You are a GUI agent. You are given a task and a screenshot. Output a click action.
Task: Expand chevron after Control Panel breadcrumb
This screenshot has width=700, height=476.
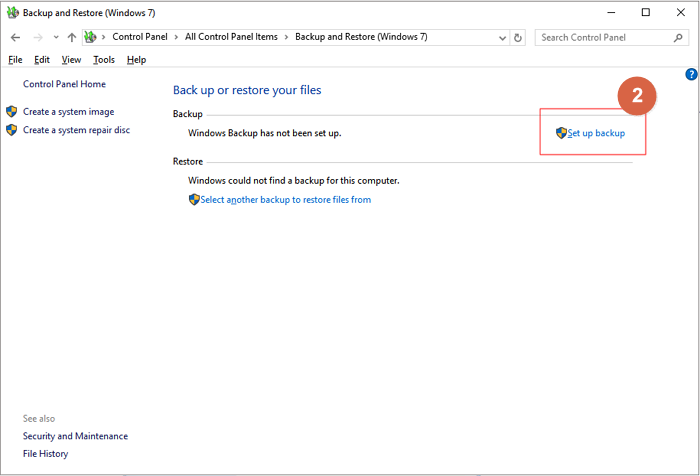click(178, 37)
